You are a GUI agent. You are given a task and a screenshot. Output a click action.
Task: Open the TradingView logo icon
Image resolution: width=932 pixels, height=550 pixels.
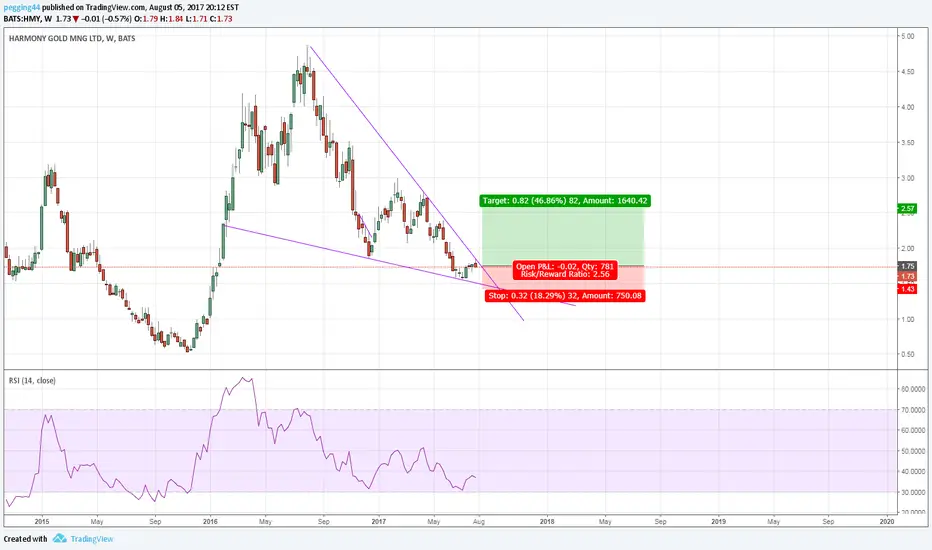[x=59, y=539]
